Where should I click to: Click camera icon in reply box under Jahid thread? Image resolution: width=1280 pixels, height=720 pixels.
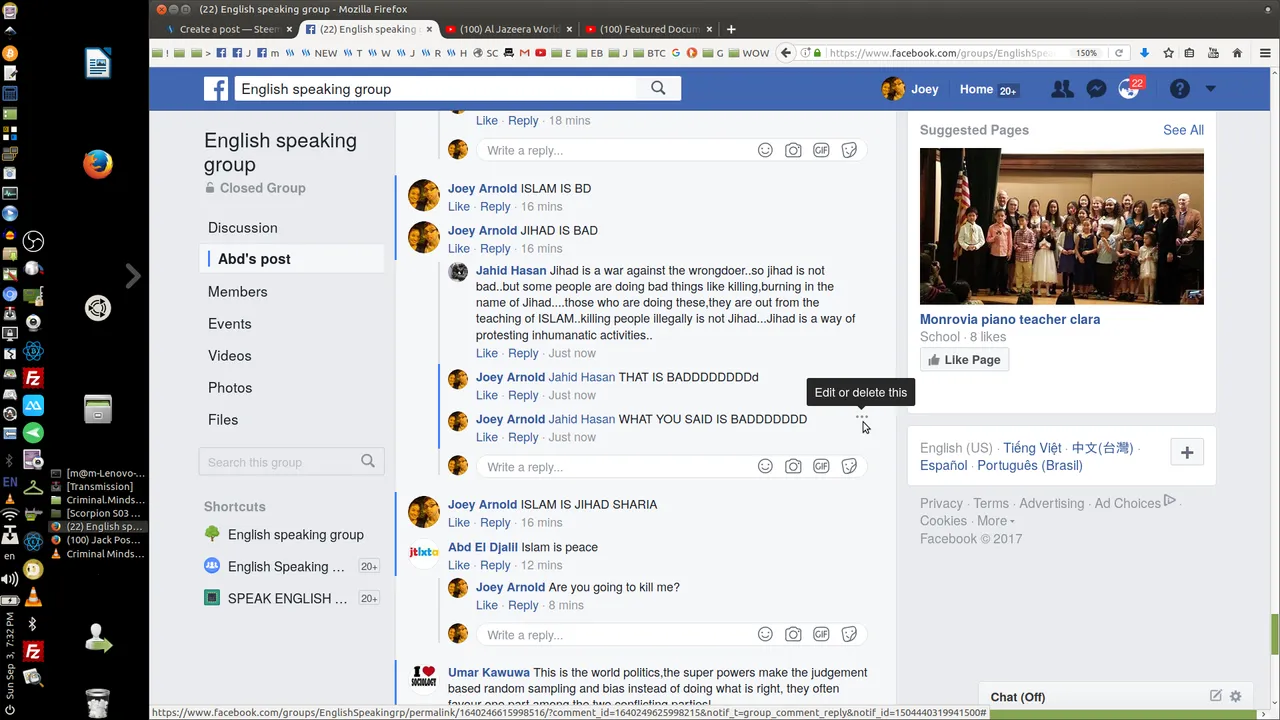click(x=793, y=466)
